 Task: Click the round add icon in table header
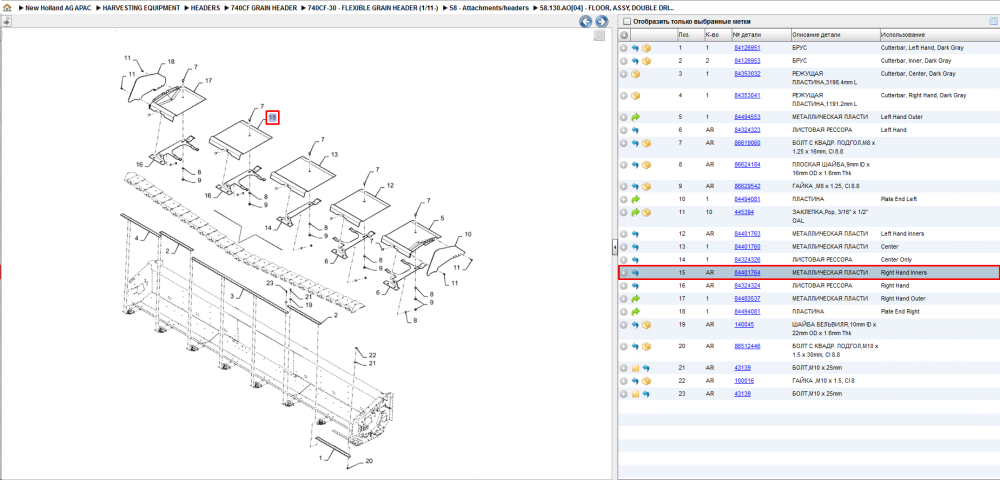pyautogui.click(x=624, y=35)
